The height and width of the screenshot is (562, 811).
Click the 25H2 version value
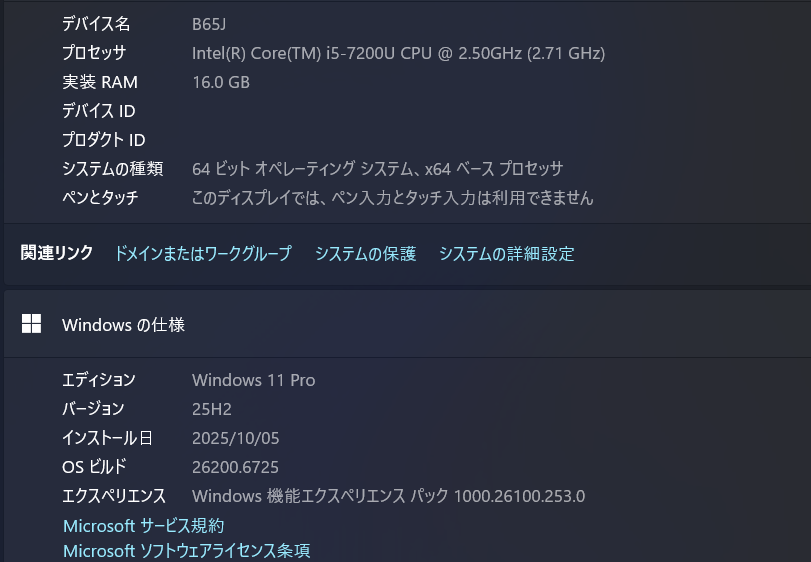coord(212,409)
